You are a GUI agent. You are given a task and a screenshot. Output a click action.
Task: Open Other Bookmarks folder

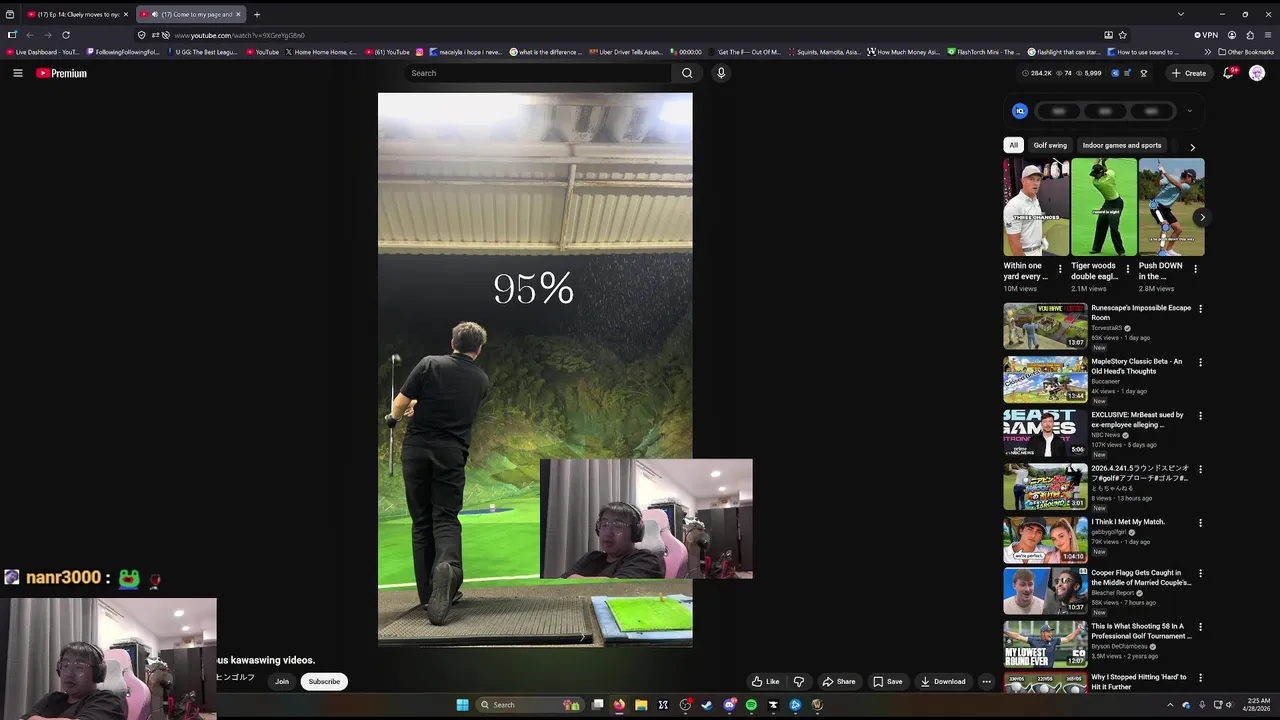pos(1246,52)
